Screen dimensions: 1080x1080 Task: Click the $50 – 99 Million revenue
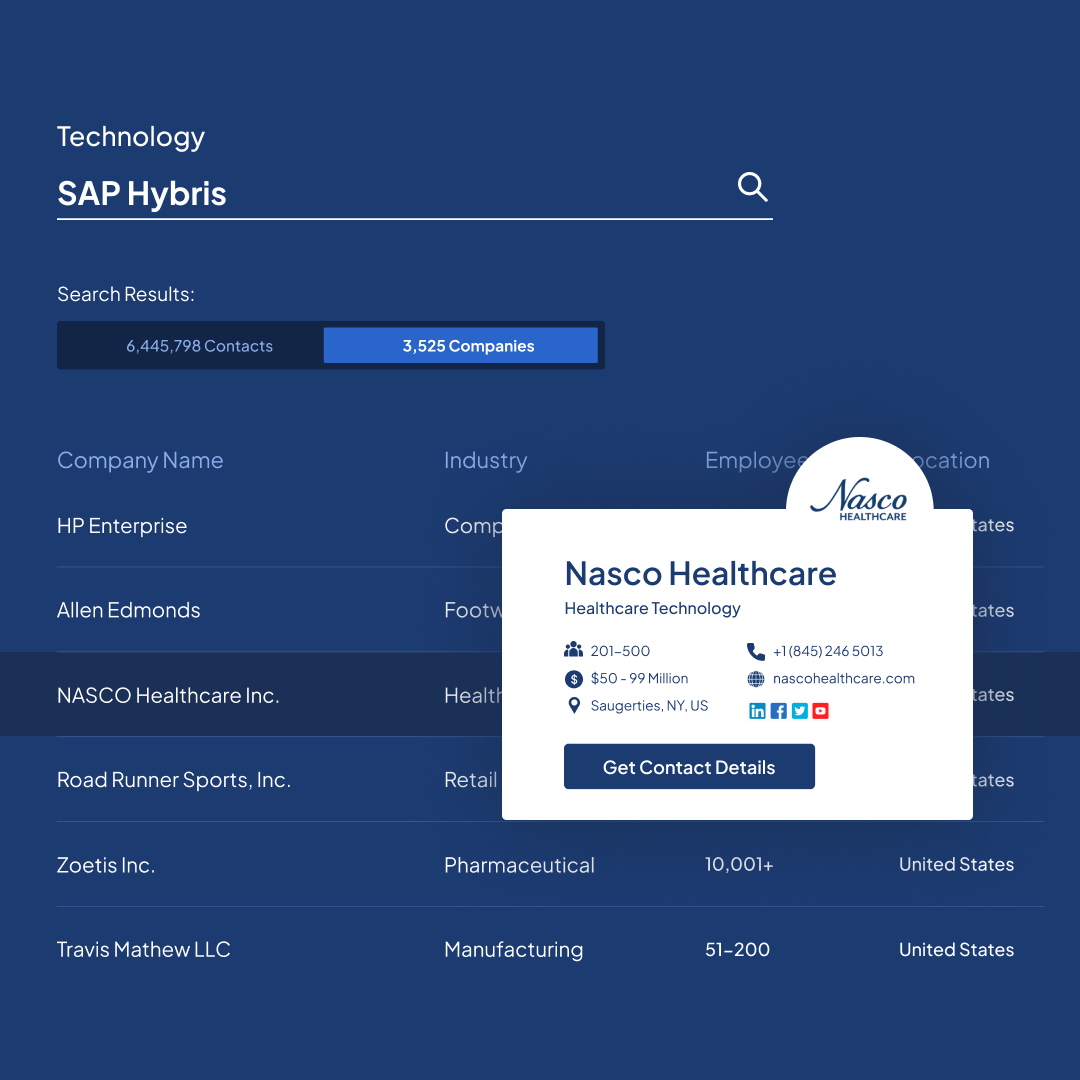(x=639, y=678)
